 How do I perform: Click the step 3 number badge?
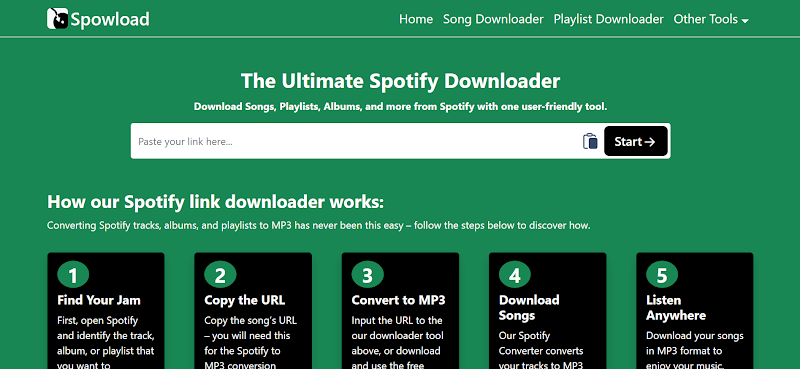(367, 275)
